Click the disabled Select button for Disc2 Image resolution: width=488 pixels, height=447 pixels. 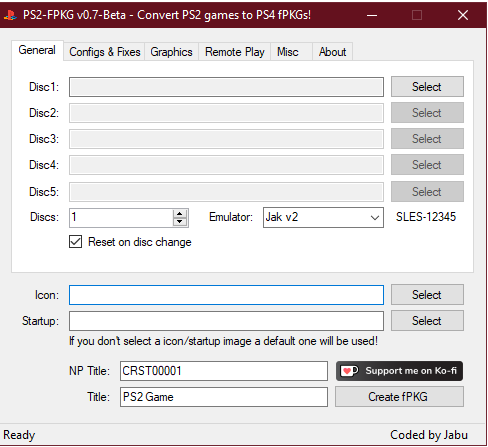point(427,113)
